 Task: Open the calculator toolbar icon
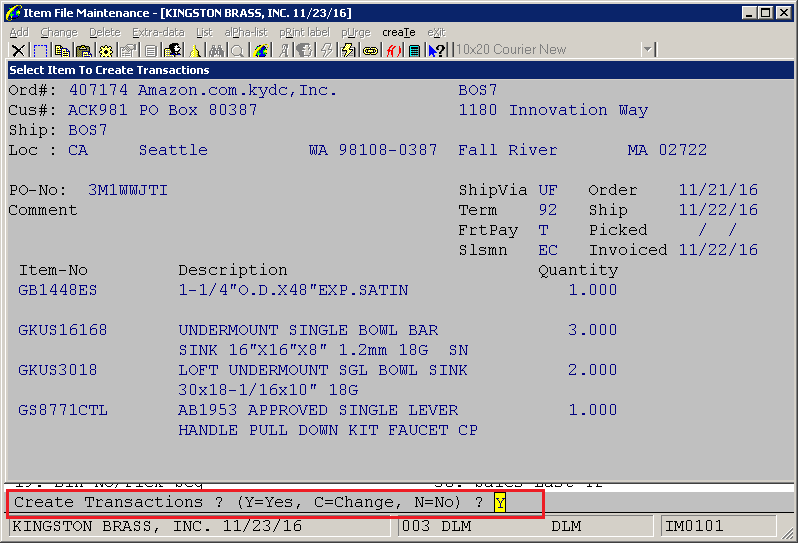click(x=415, y=50)
